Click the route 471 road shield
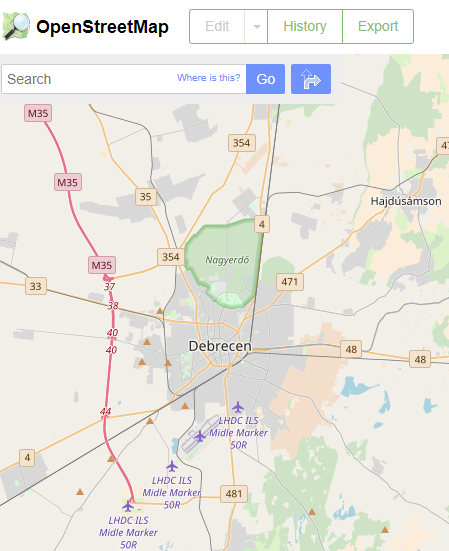 click(290, 282)
